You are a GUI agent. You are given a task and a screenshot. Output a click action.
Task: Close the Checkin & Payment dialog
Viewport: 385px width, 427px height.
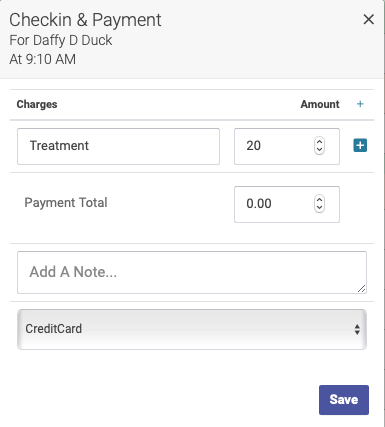click(368, 19)
